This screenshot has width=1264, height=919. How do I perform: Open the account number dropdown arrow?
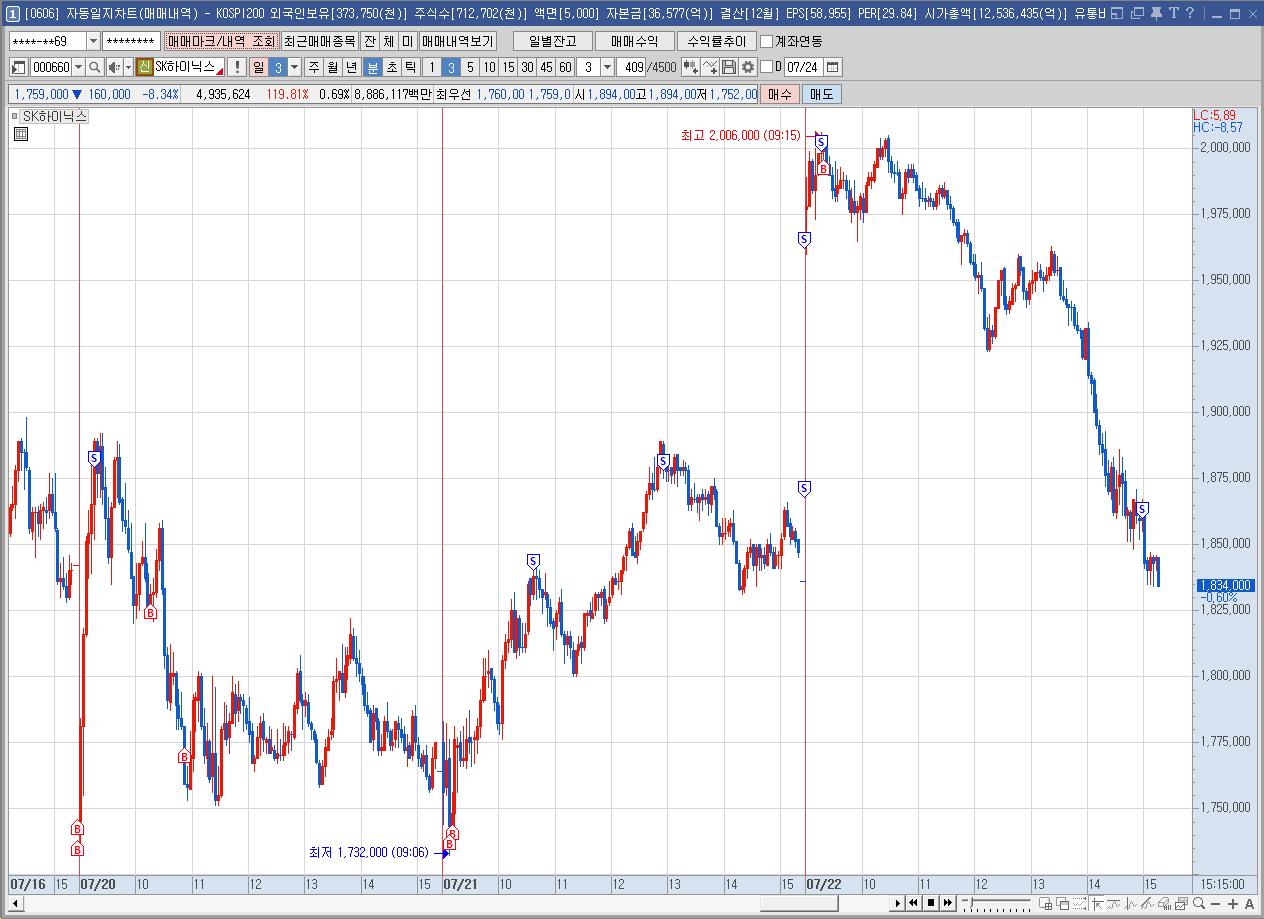pyautogui.click(x=93, y=41)
